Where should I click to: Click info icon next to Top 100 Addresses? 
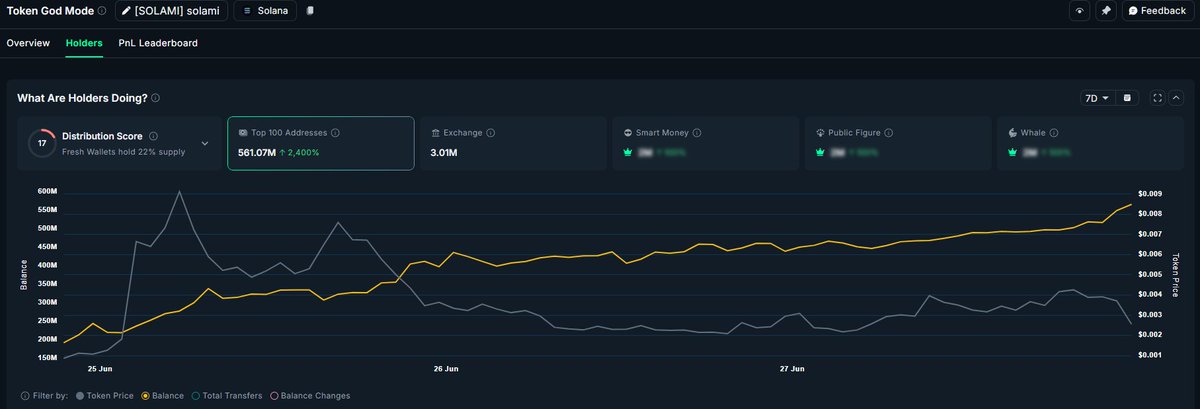pyautogui.click(x=335, y=133)
